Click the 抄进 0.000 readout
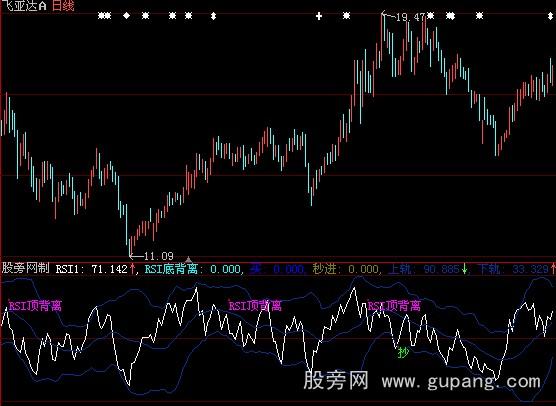Viewport: 556px width, 406px height. (345, 269)
